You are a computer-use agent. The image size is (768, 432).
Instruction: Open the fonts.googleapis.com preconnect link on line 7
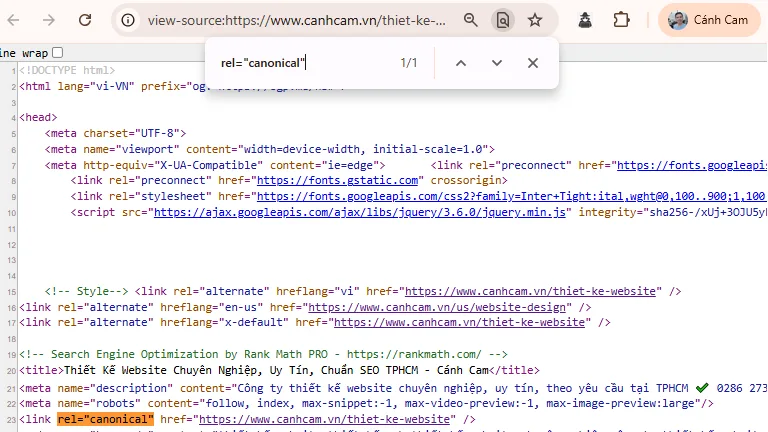point(692,165)
